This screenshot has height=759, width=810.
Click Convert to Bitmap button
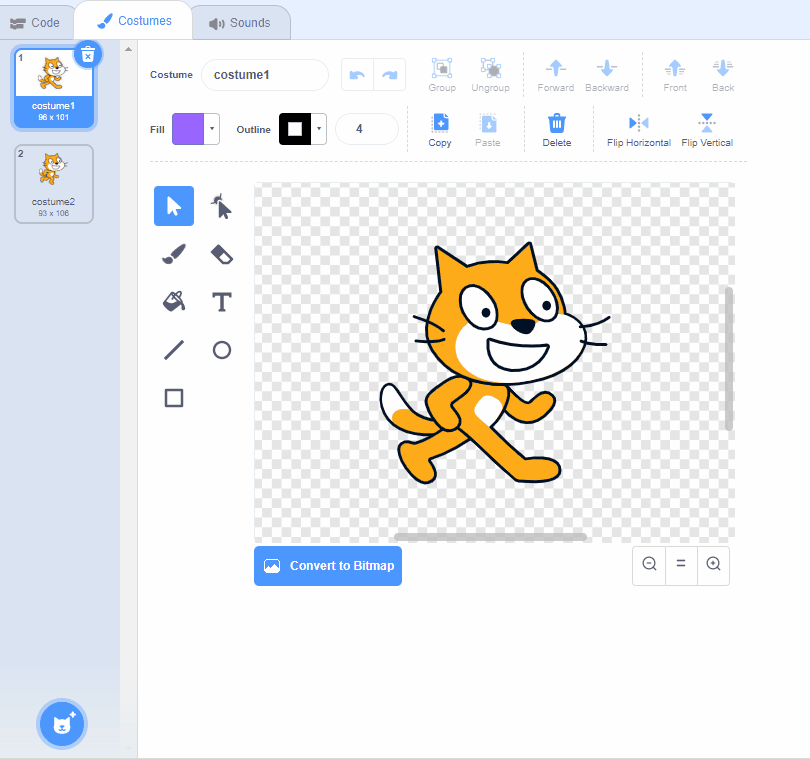328,566
